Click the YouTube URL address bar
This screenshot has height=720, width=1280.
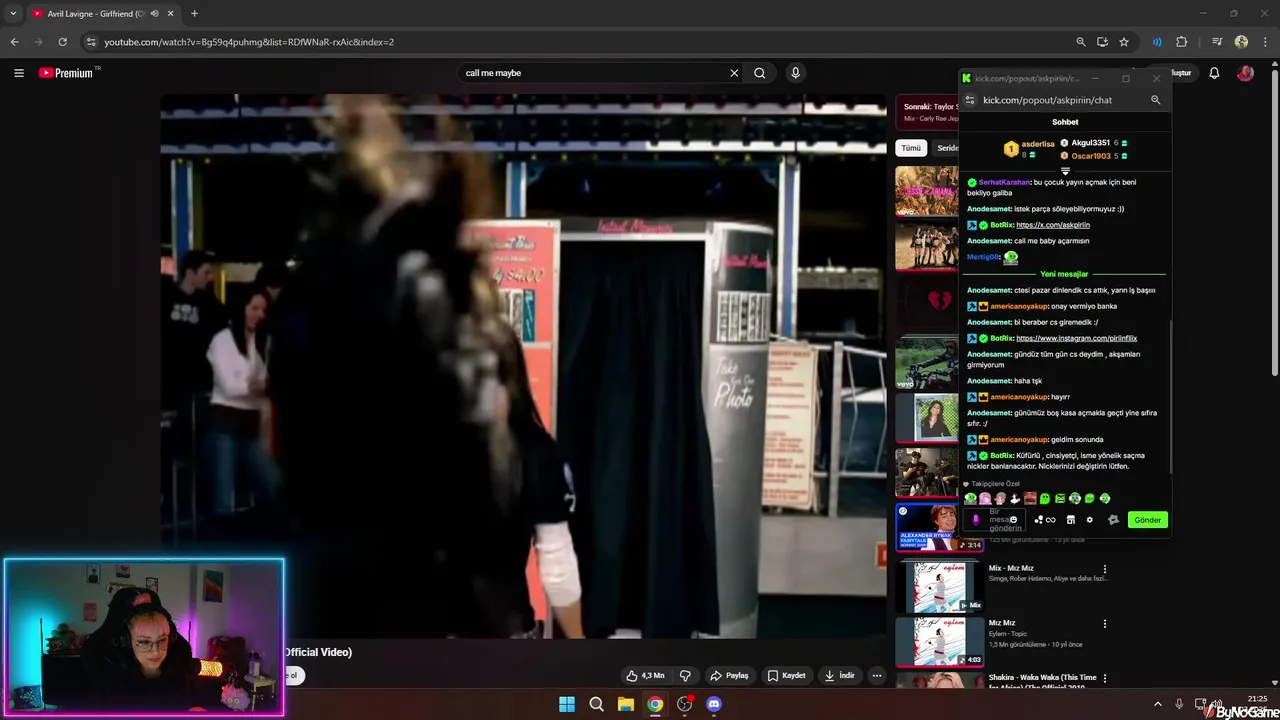580,42
